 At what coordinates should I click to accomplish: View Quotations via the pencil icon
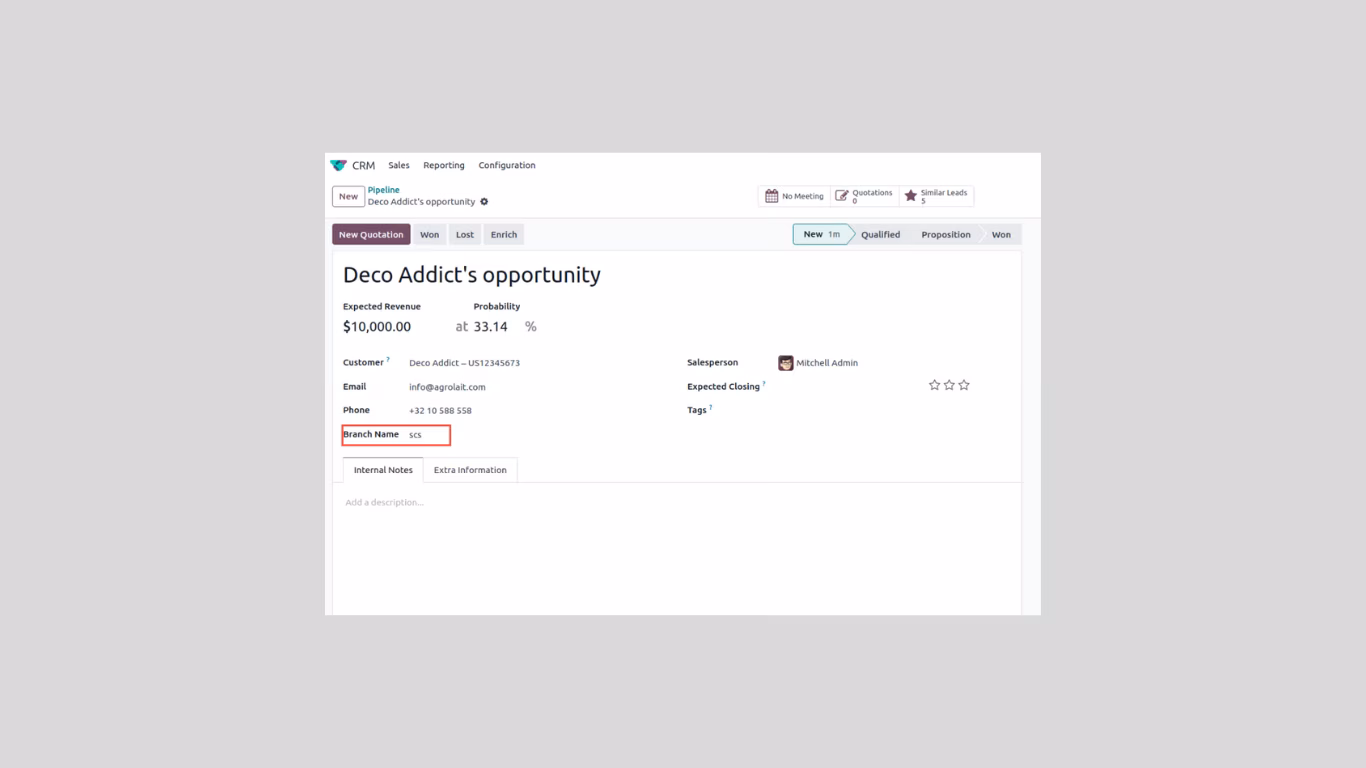point(842,196)
